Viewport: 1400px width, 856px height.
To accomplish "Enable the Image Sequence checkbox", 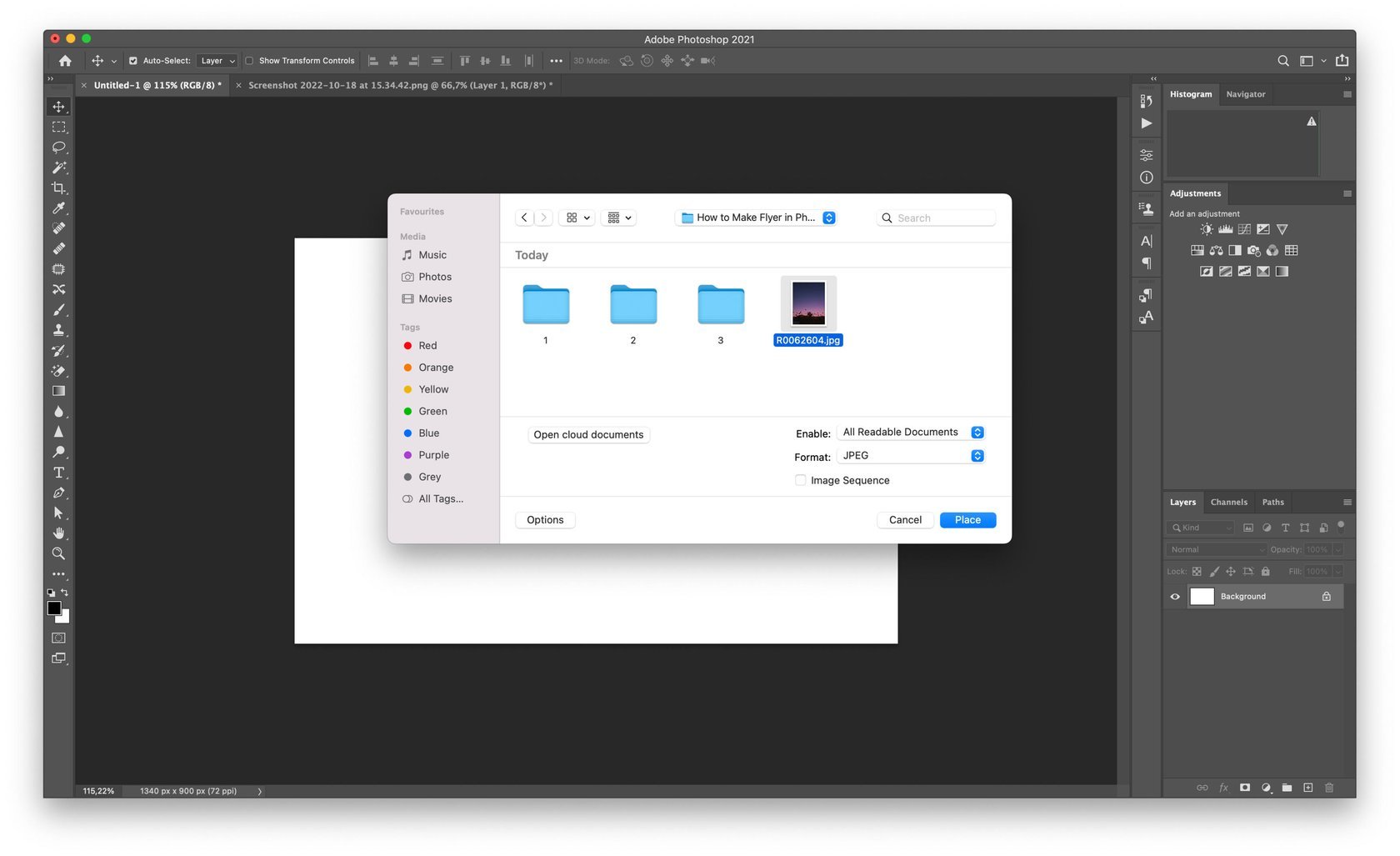I will pyautogui.click(x=800, y=480).
